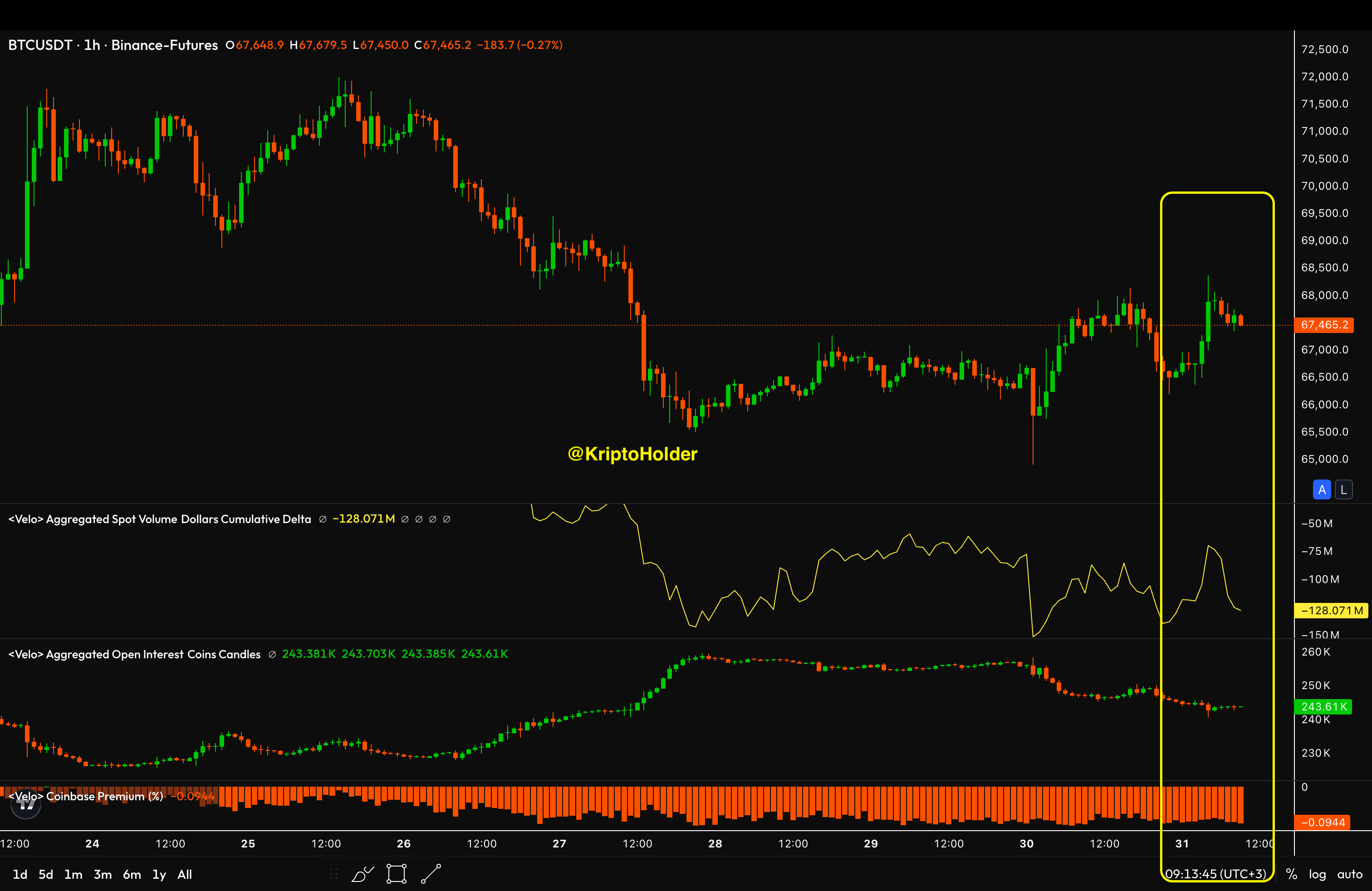Viewport: 1372px width, 891px height.
Task: Set time range to 1y
Action: (159, 874)
